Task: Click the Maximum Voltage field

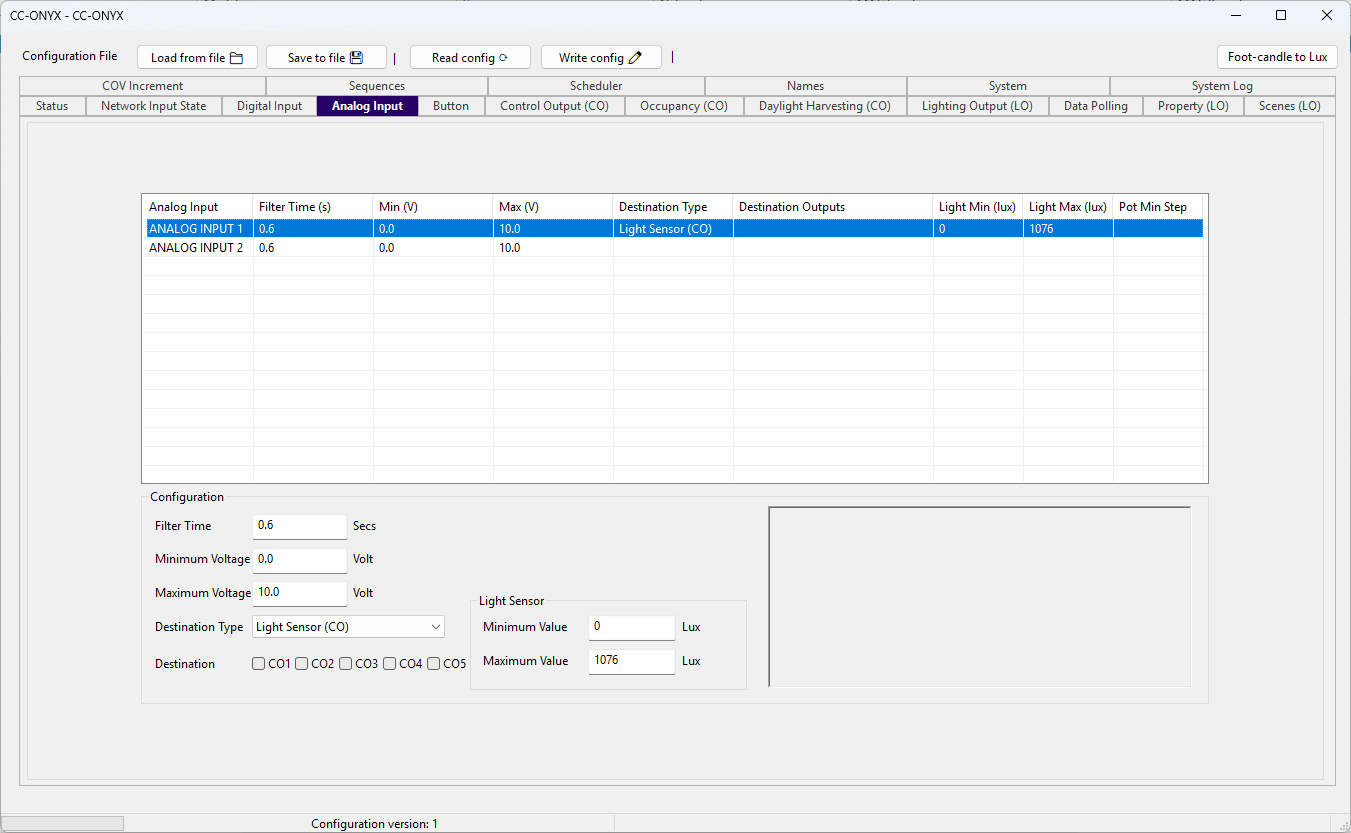Action: pyautogui.click(x=300, y=593)
